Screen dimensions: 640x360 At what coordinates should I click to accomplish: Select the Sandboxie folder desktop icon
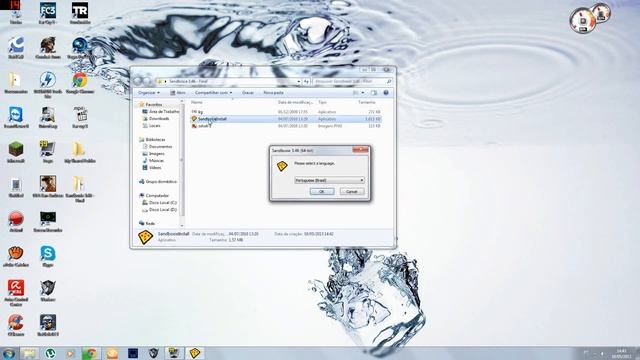pyautogui.click(x=80, y=189)
